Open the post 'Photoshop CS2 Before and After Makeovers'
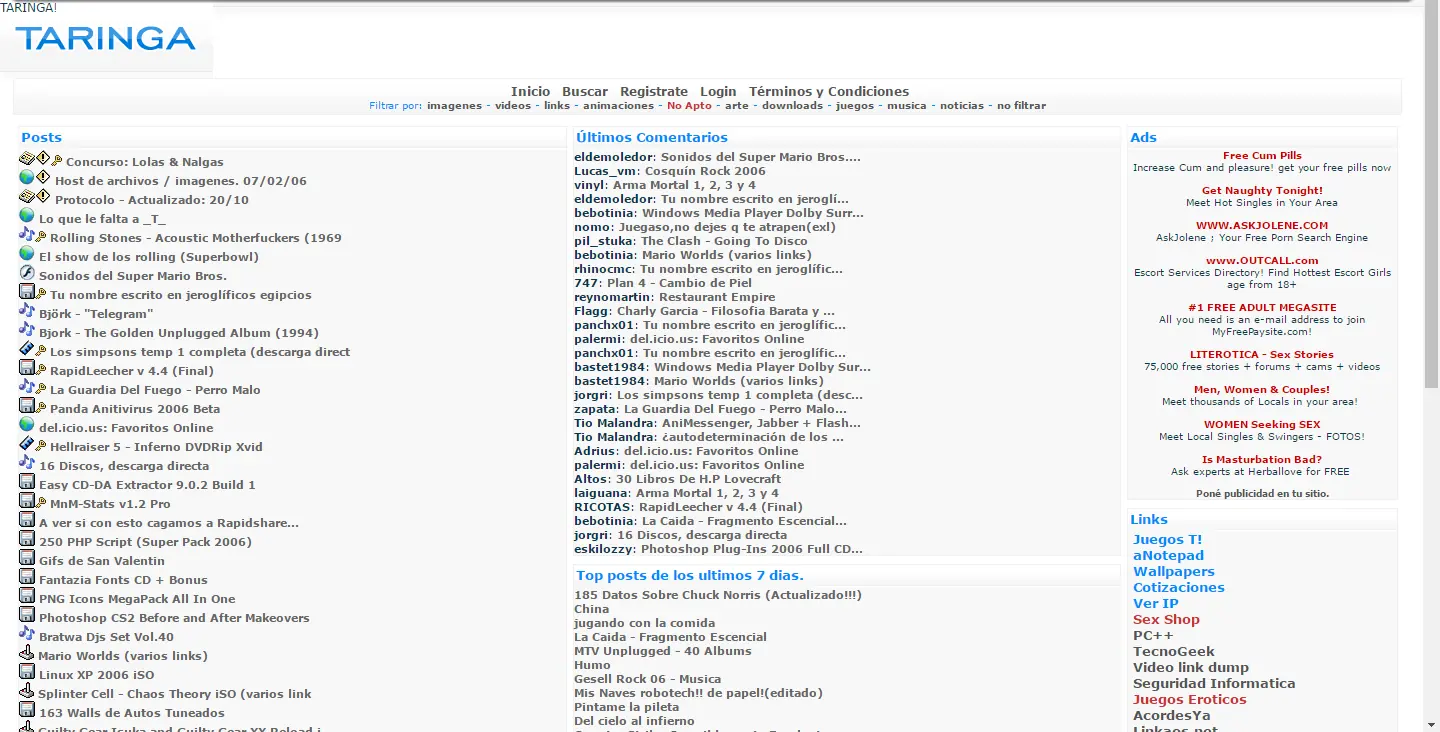The width and height of the screenshot is (1440, 732). [x=174, y=618]
